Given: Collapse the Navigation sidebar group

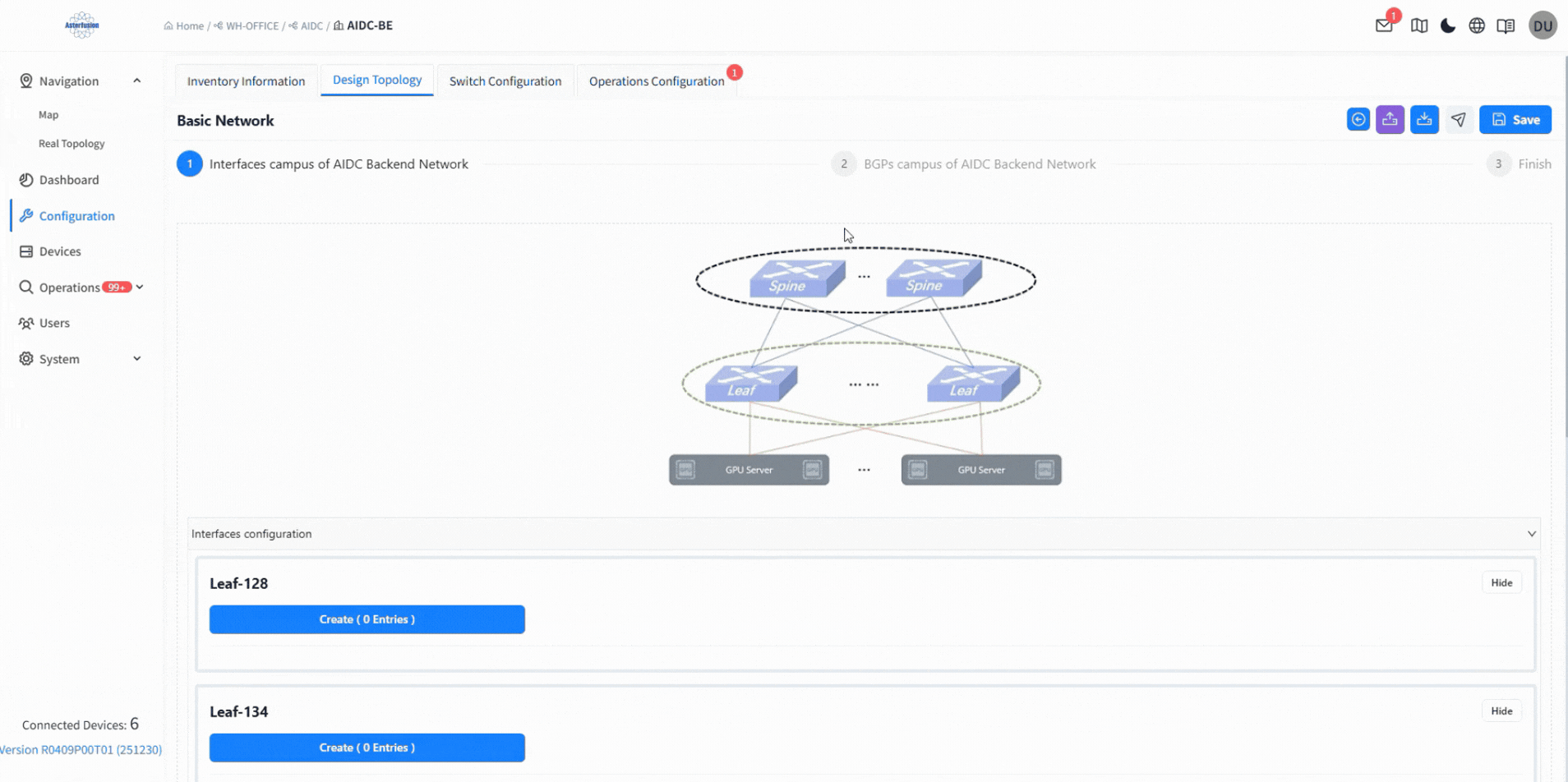Looking at the screenshot, I should pos(136,80).
